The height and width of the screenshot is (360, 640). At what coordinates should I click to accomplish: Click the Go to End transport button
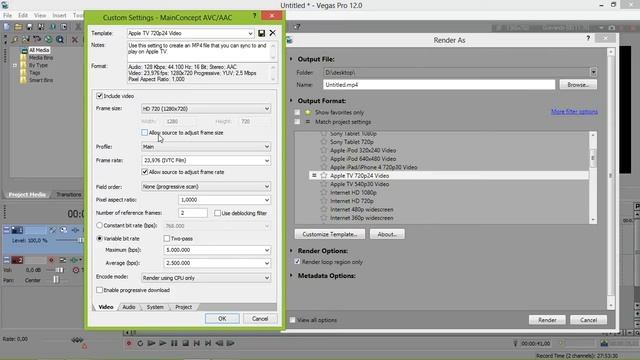tap(208, 343)
